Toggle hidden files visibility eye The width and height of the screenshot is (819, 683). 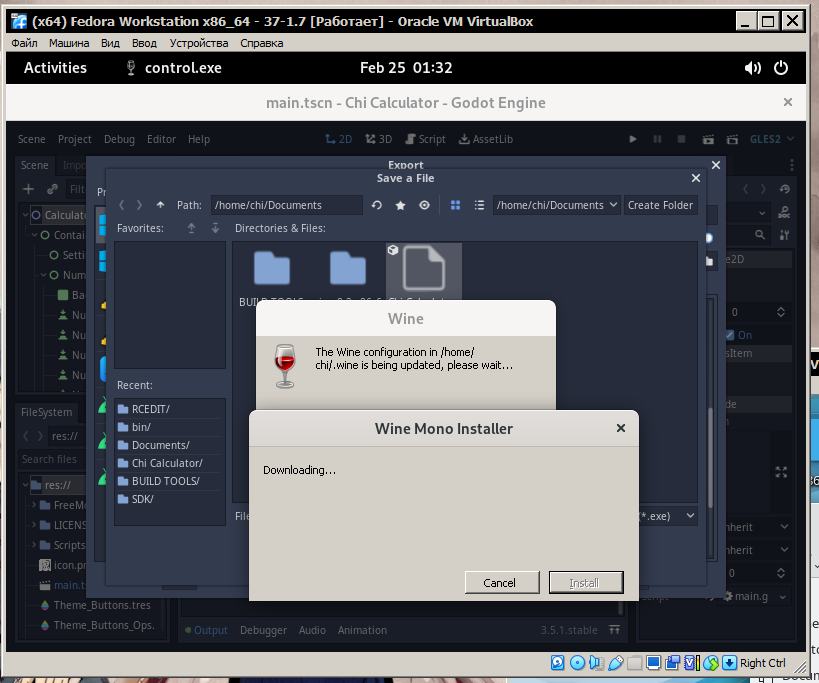point(424,205)
